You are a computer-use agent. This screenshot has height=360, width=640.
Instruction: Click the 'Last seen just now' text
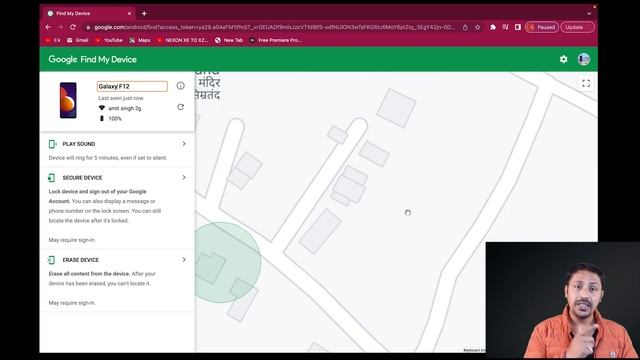[x=121, y=98]
